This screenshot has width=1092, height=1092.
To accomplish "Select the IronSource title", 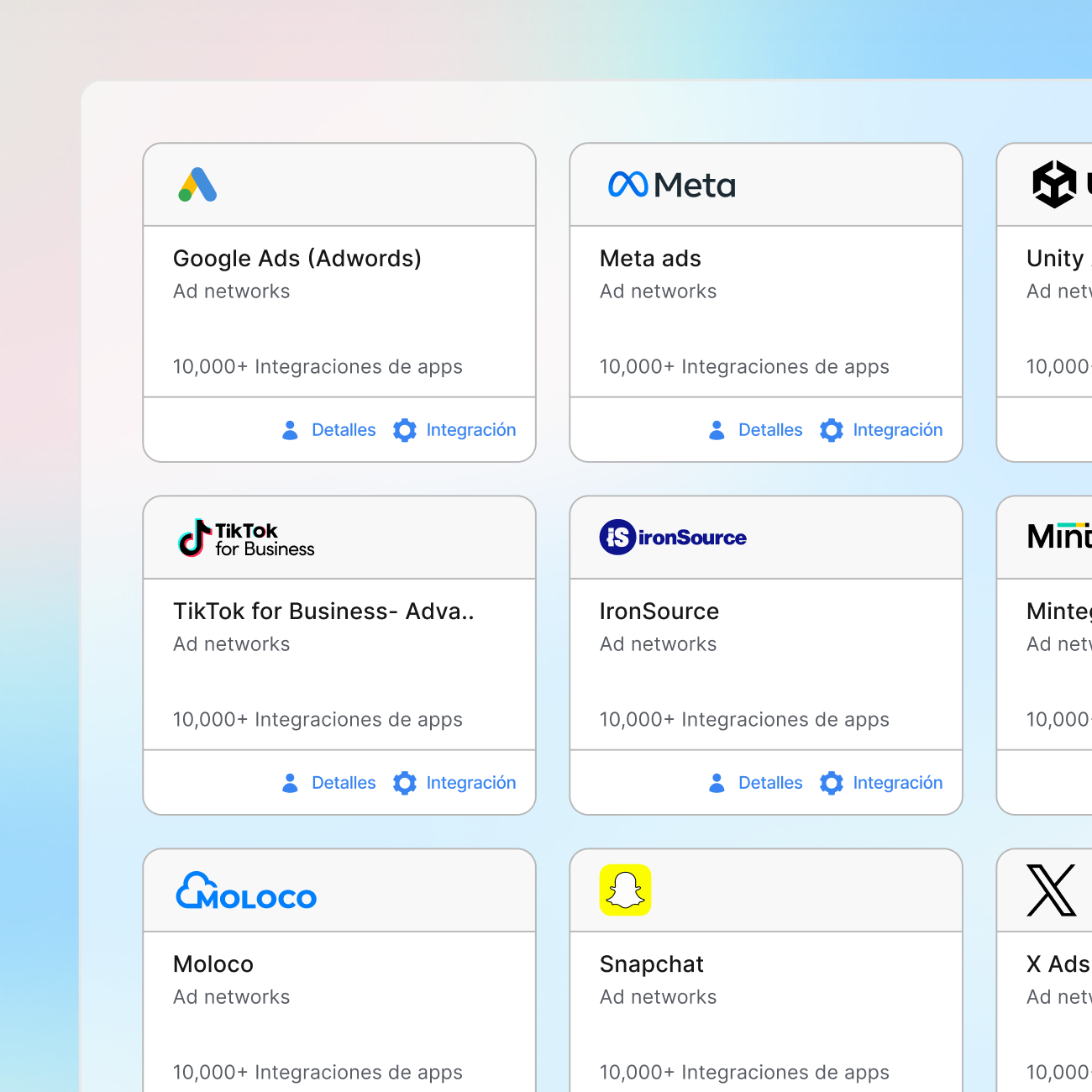I will [659, 612].
